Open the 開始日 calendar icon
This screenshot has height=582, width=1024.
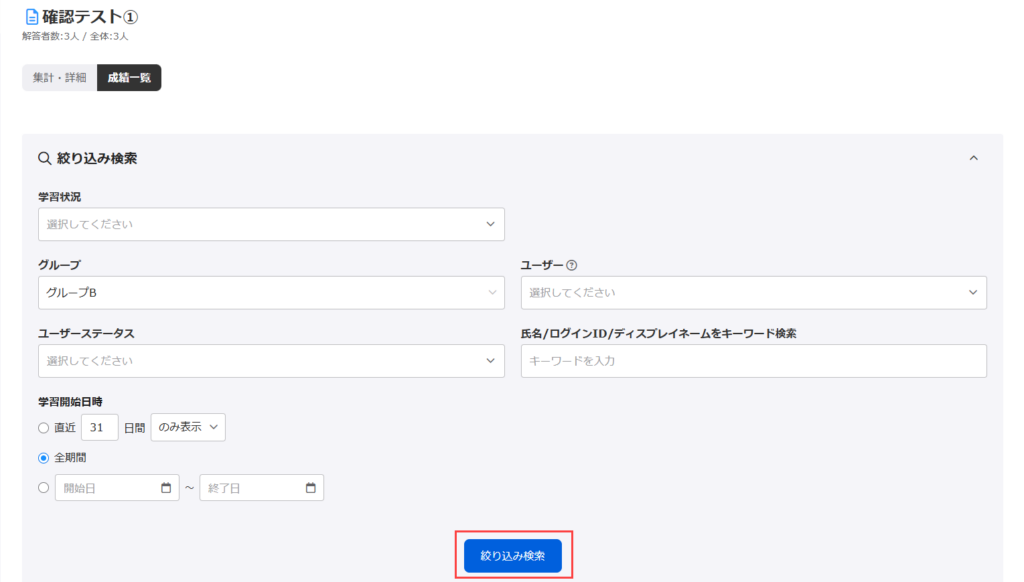pos(166,488)
